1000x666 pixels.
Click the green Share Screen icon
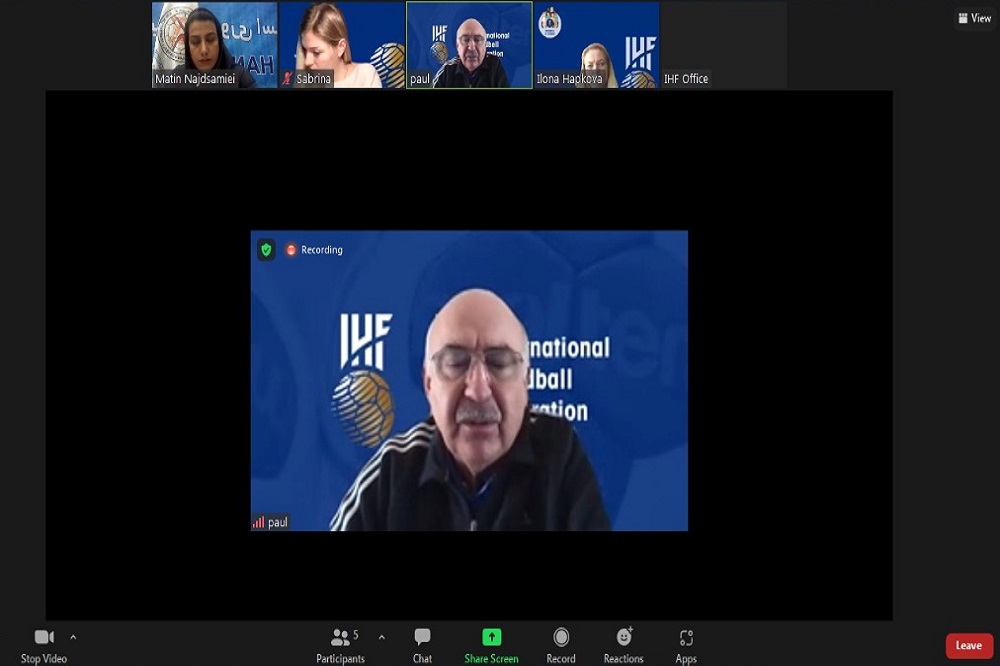[x=491, y=637]
